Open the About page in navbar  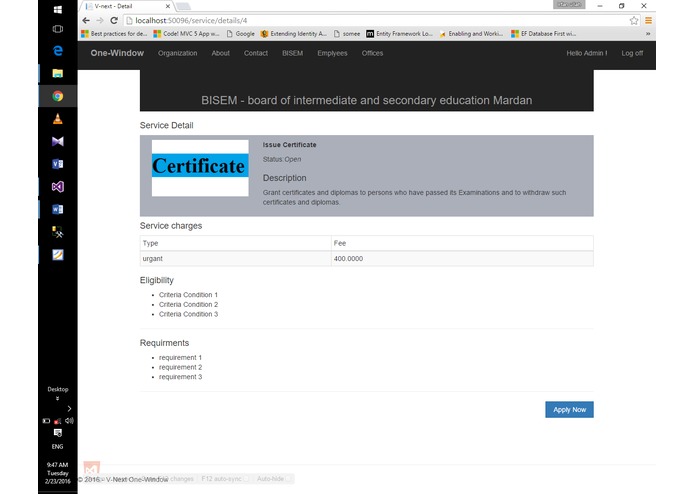pyautogui.click(x=221, y=53)
